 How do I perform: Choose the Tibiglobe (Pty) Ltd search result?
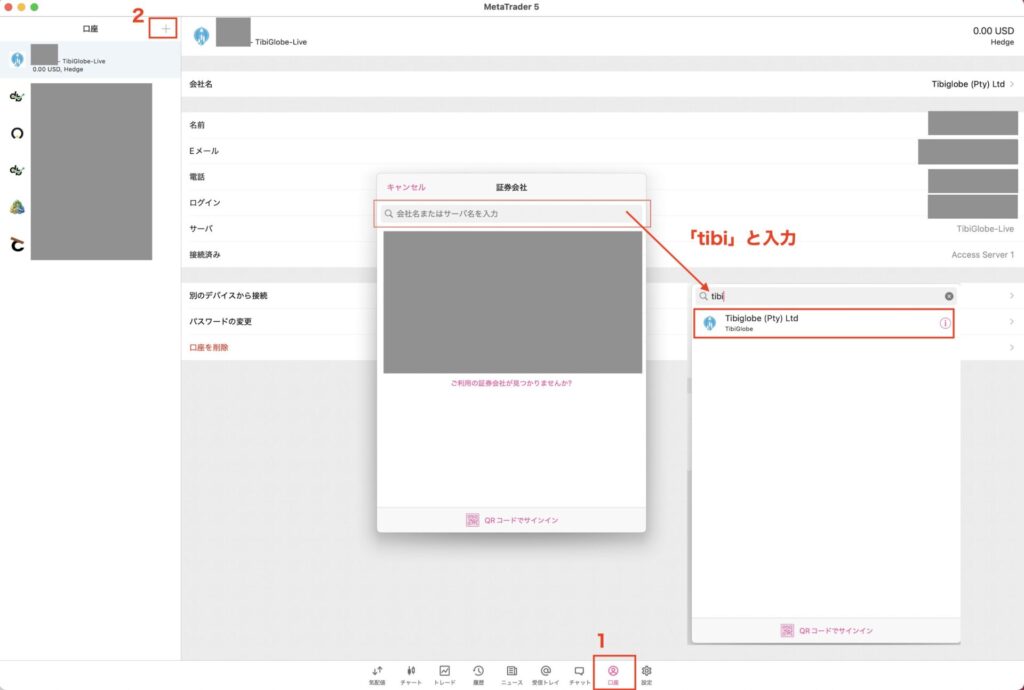824,323
